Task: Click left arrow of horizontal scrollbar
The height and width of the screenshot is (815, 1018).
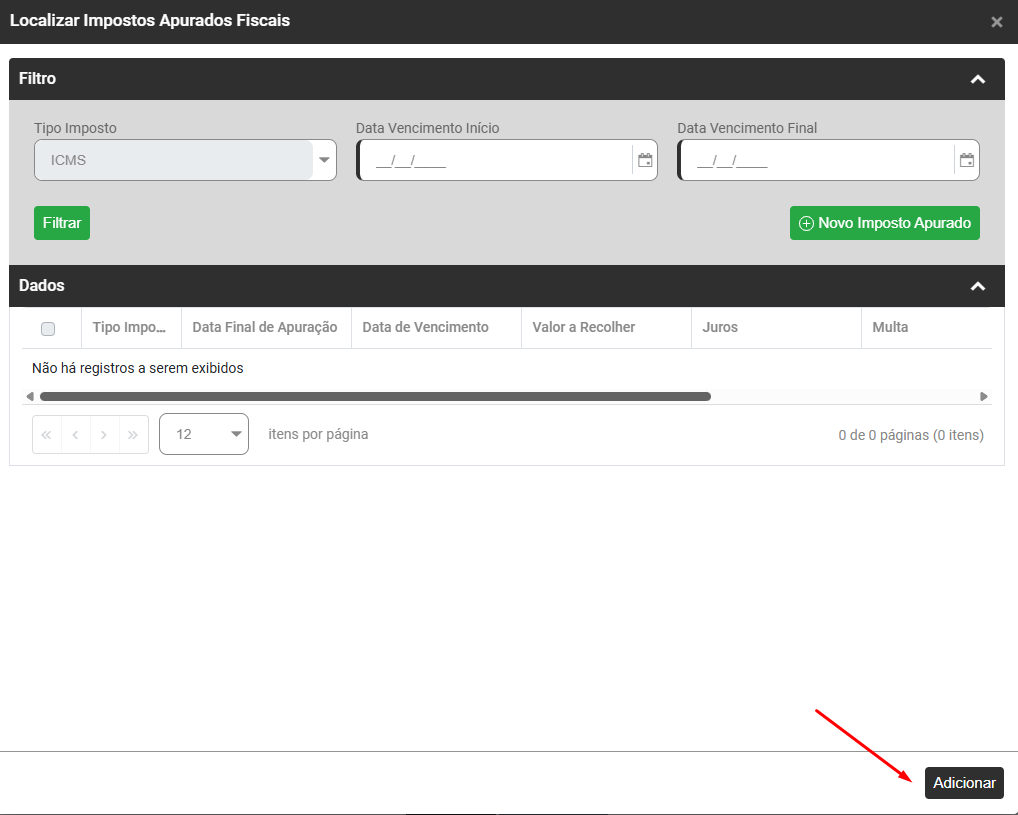Action: (x=29, y=397)
